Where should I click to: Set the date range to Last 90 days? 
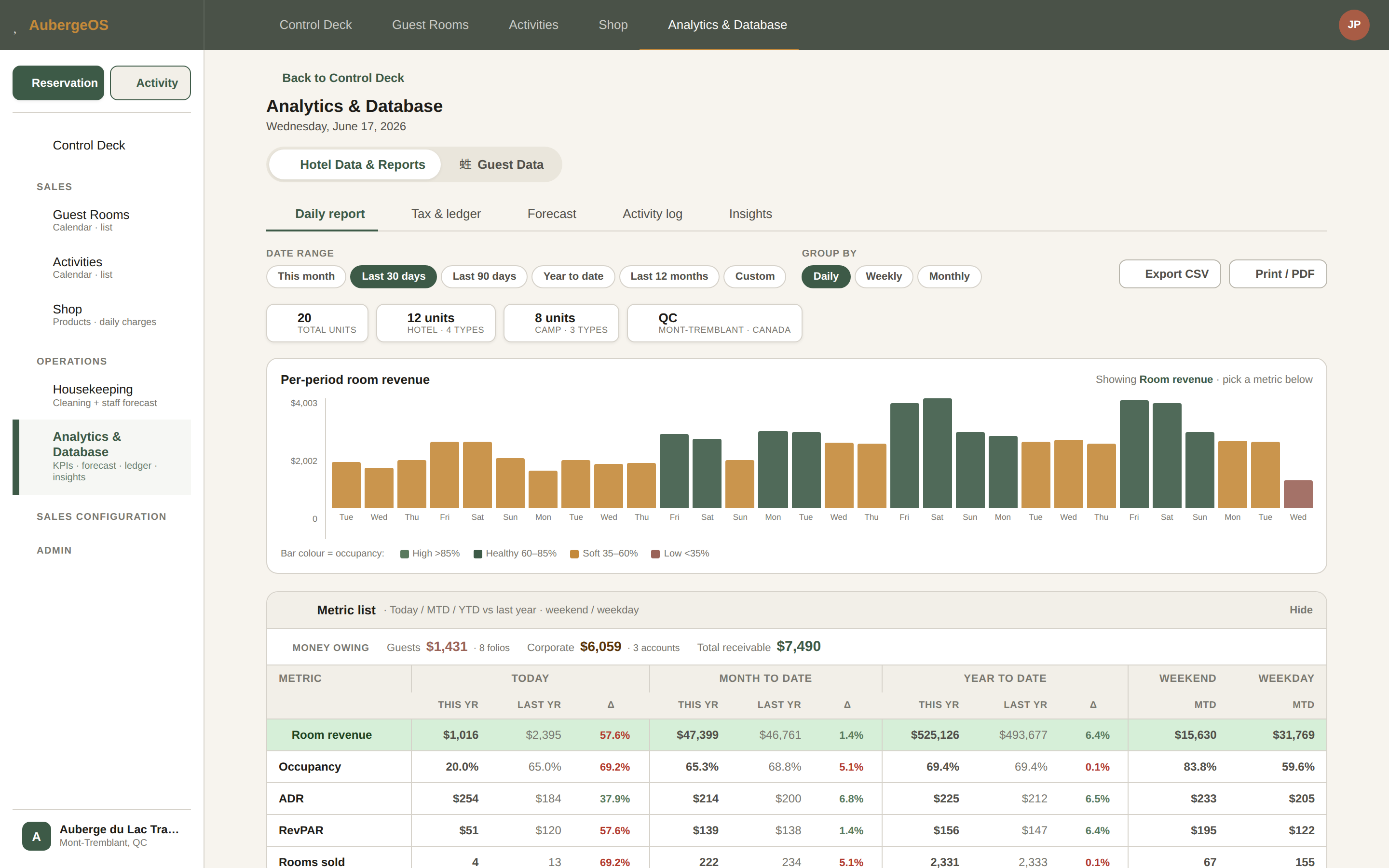click(484, 276)
